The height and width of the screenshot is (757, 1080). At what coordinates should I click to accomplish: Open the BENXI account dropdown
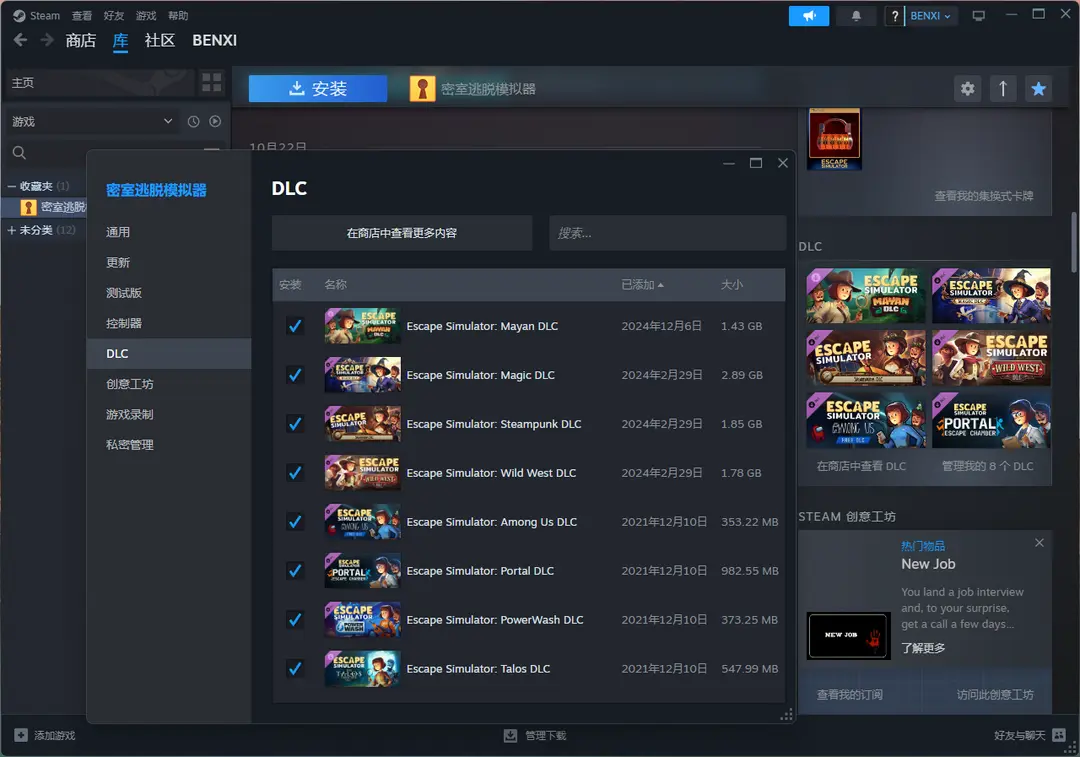pos(931,16)
